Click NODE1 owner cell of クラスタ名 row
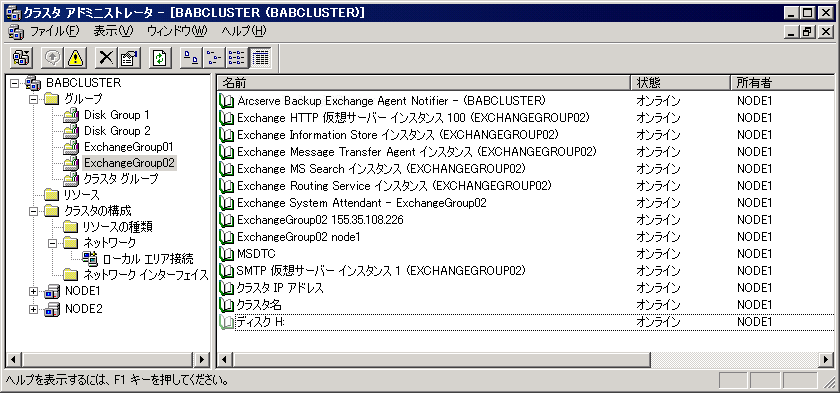840x393 pixels. (x=754, y=305)
